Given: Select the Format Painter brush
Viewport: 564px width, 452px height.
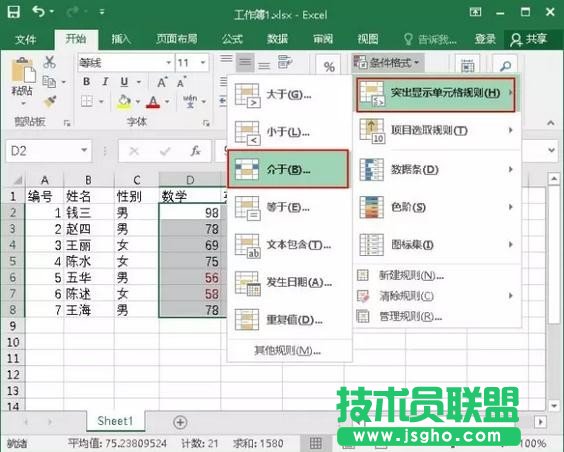Looking at the screenshot, I should 50,101.
